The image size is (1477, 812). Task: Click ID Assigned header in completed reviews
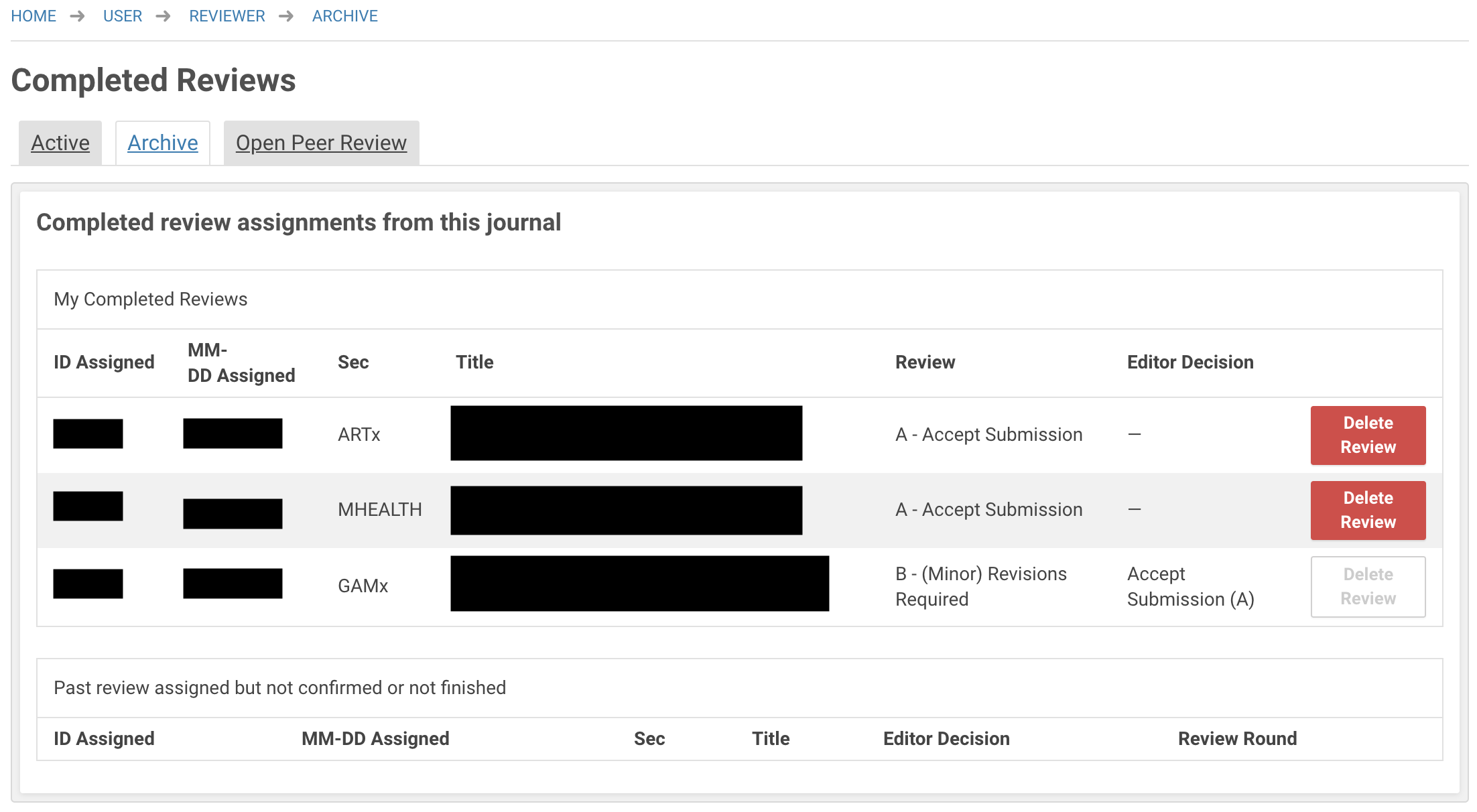pyautogui.click(x=104, y=362)
